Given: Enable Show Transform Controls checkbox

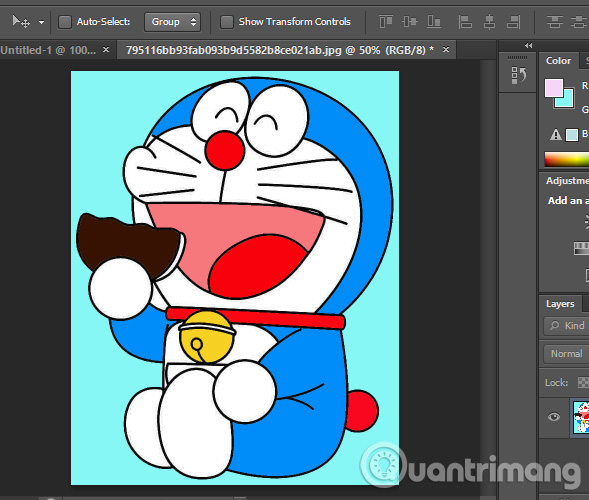Looking at the screenshot, I should click(x=227, y=22).
